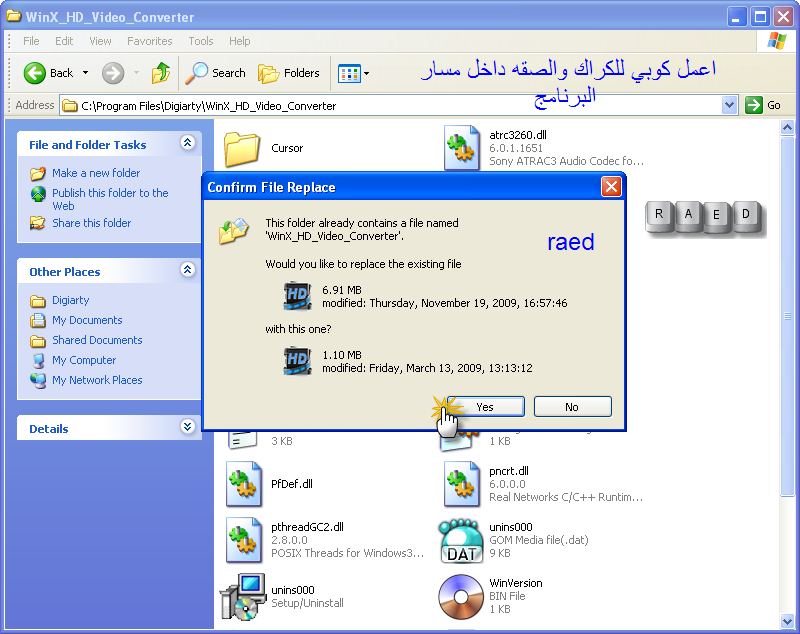Expand the Details panel
800x634 pixels.
pyautogui.click(x=187, y=428)
